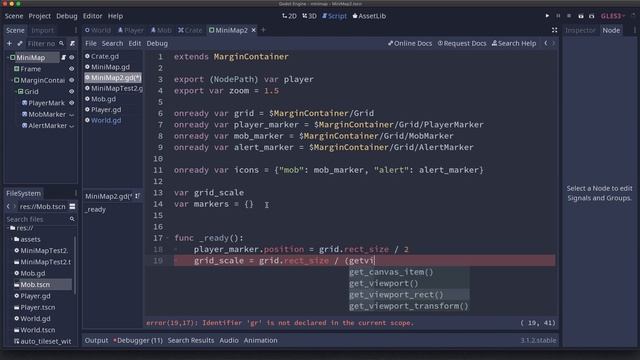Pick get_viewport_rect() autocomplete suggestion
The height and width of the screenshot is (360, 640).
pos(409,295)
